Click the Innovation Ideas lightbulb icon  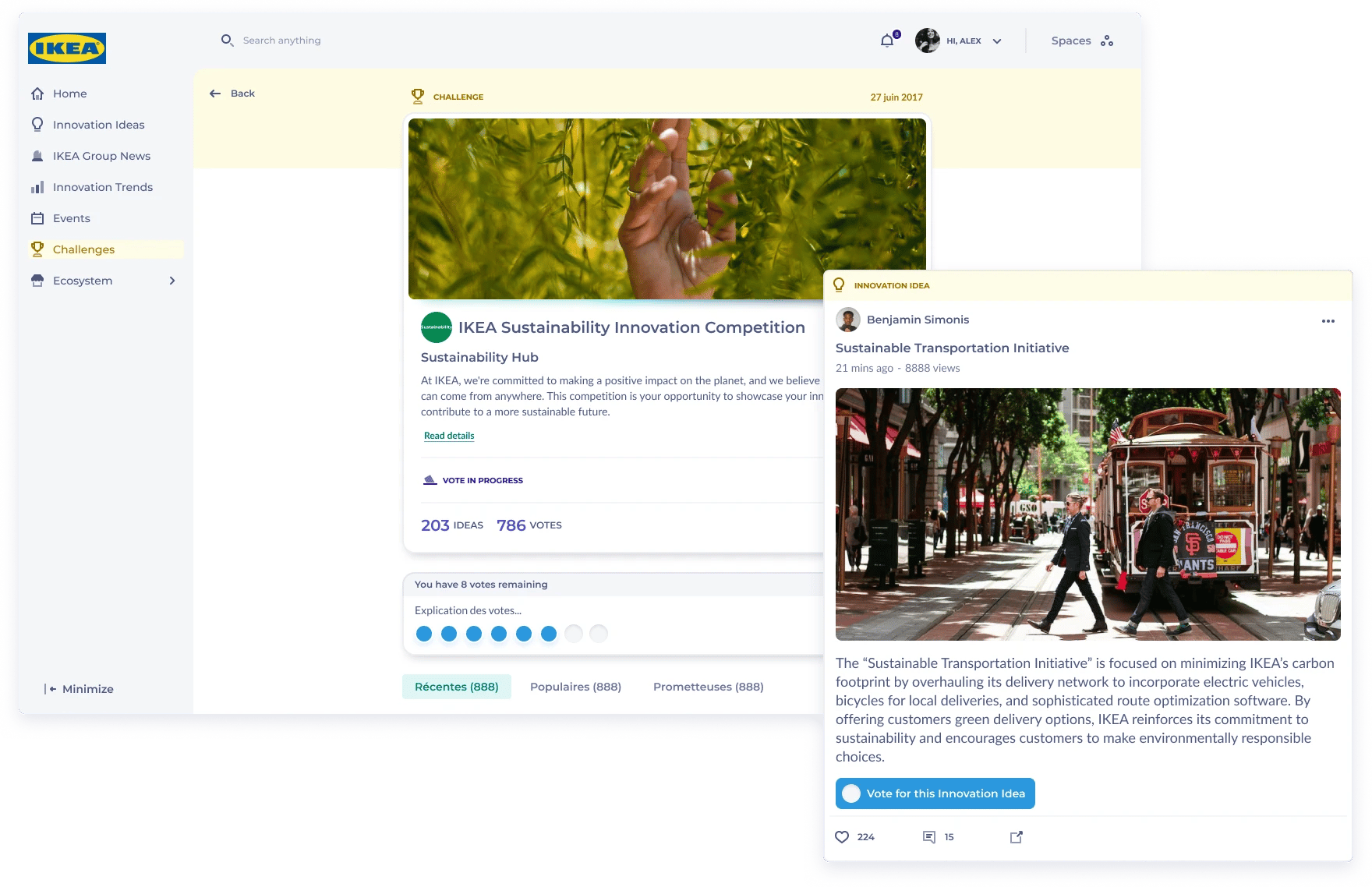tap(37, 125)
